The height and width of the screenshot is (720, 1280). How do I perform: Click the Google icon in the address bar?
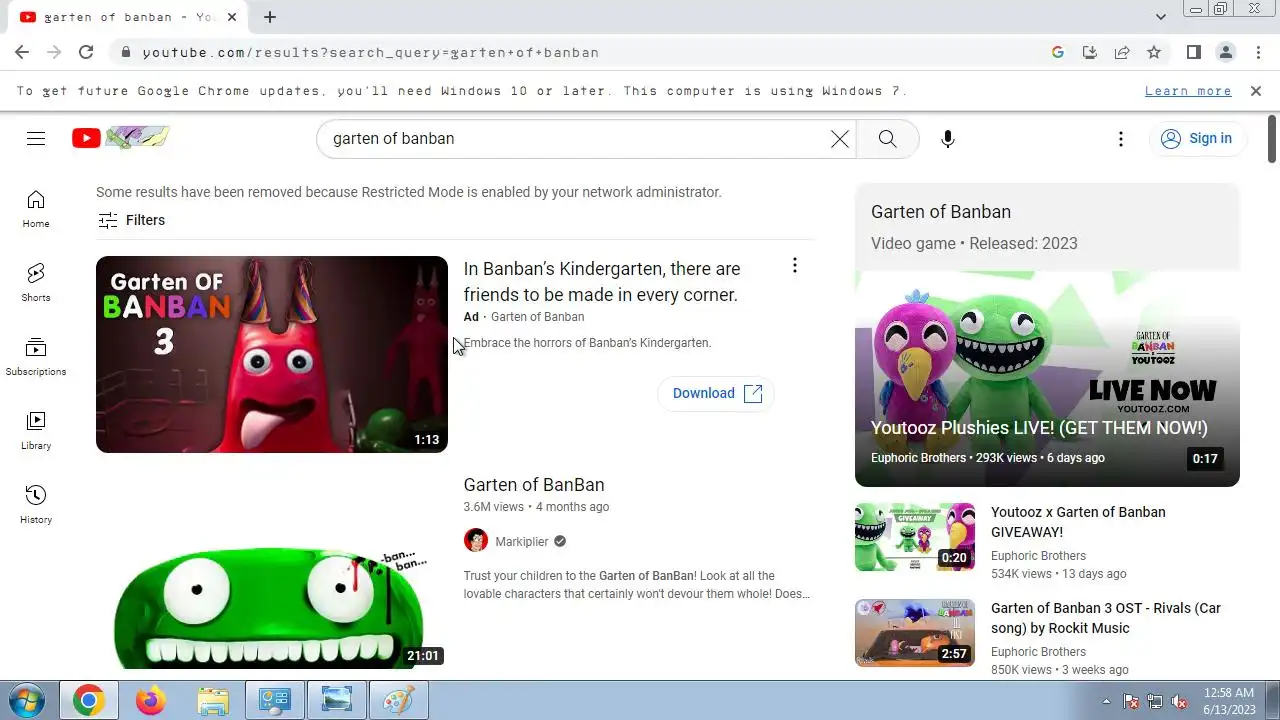click(x=1058, y=52)
